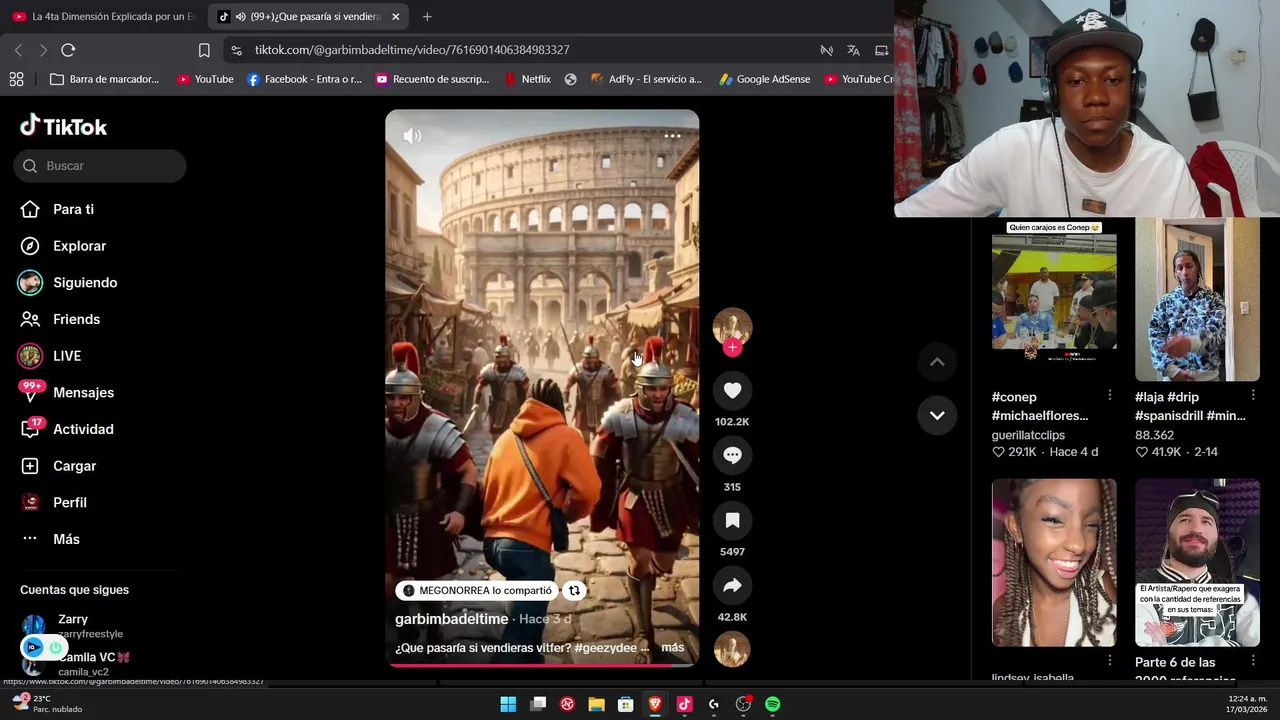The image size is (1280, 720).
Task: Open the #geezydee hashtag
Action: [x=605, y=648]
